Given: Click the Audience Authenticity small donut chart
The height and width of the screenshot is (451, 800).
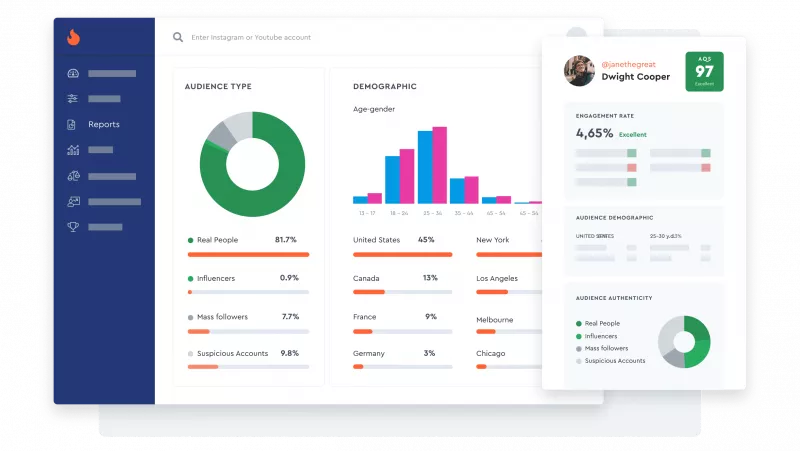Looking at the screenshot, I should [x=684, y=342].
